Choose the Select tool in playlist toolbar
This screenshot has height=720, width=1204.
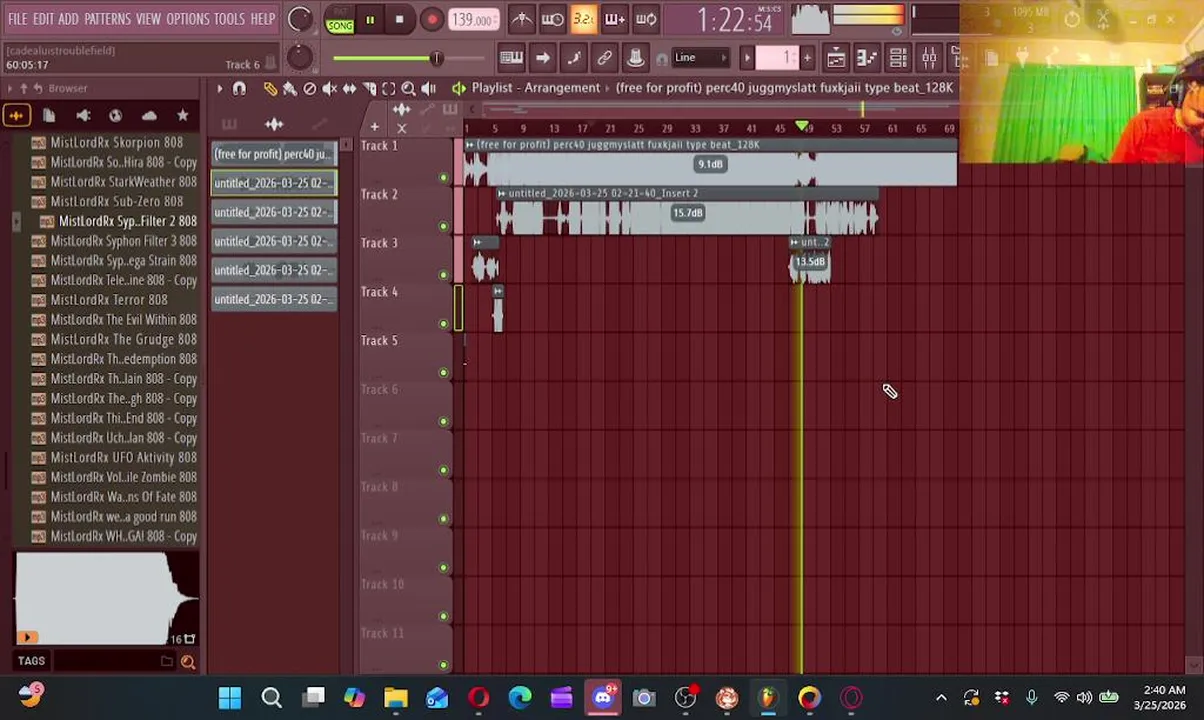(389, 88)
